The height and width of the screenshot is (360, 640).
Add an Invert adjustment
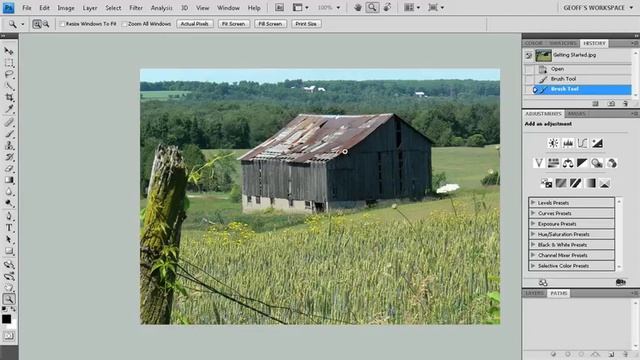(x=546, y=183)
